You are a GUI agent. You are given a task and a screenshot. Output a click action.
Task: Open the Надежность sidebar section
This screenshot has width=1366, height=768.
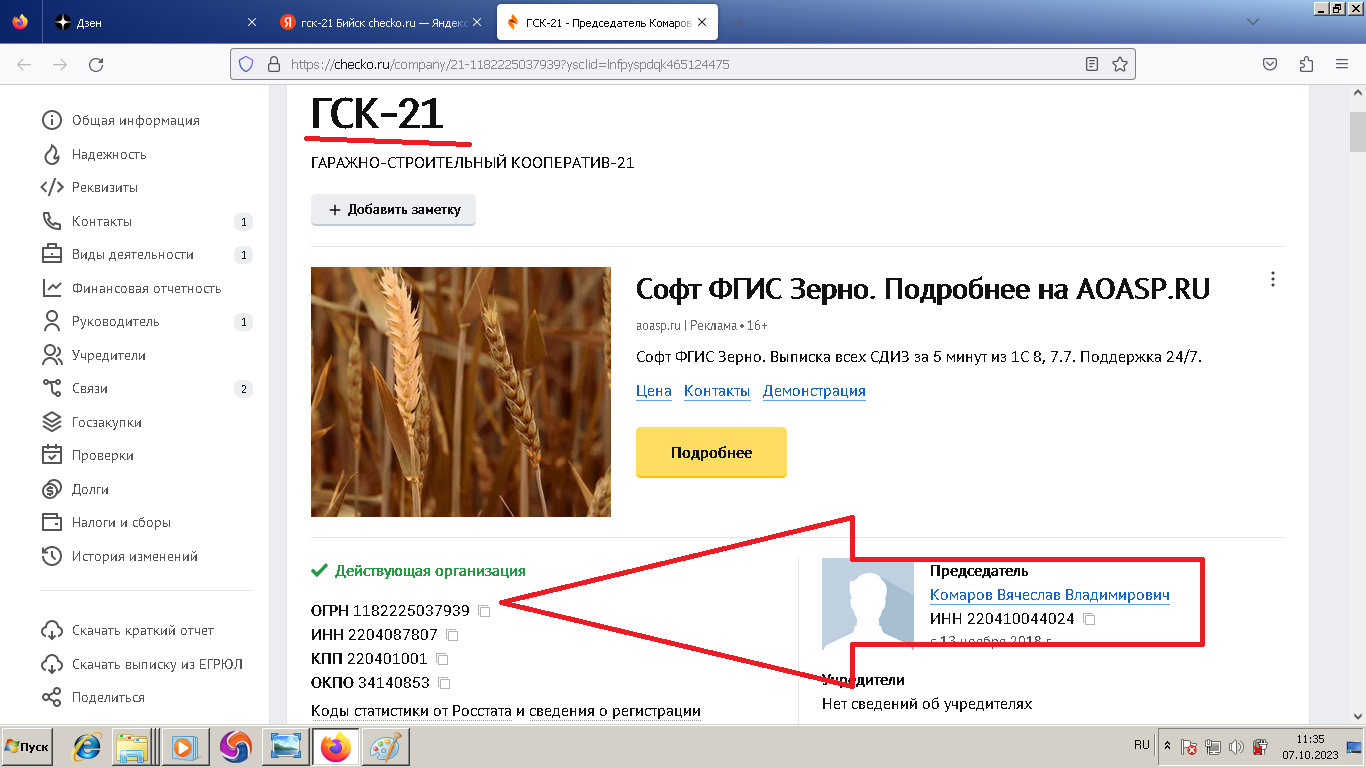coord(108,154)
